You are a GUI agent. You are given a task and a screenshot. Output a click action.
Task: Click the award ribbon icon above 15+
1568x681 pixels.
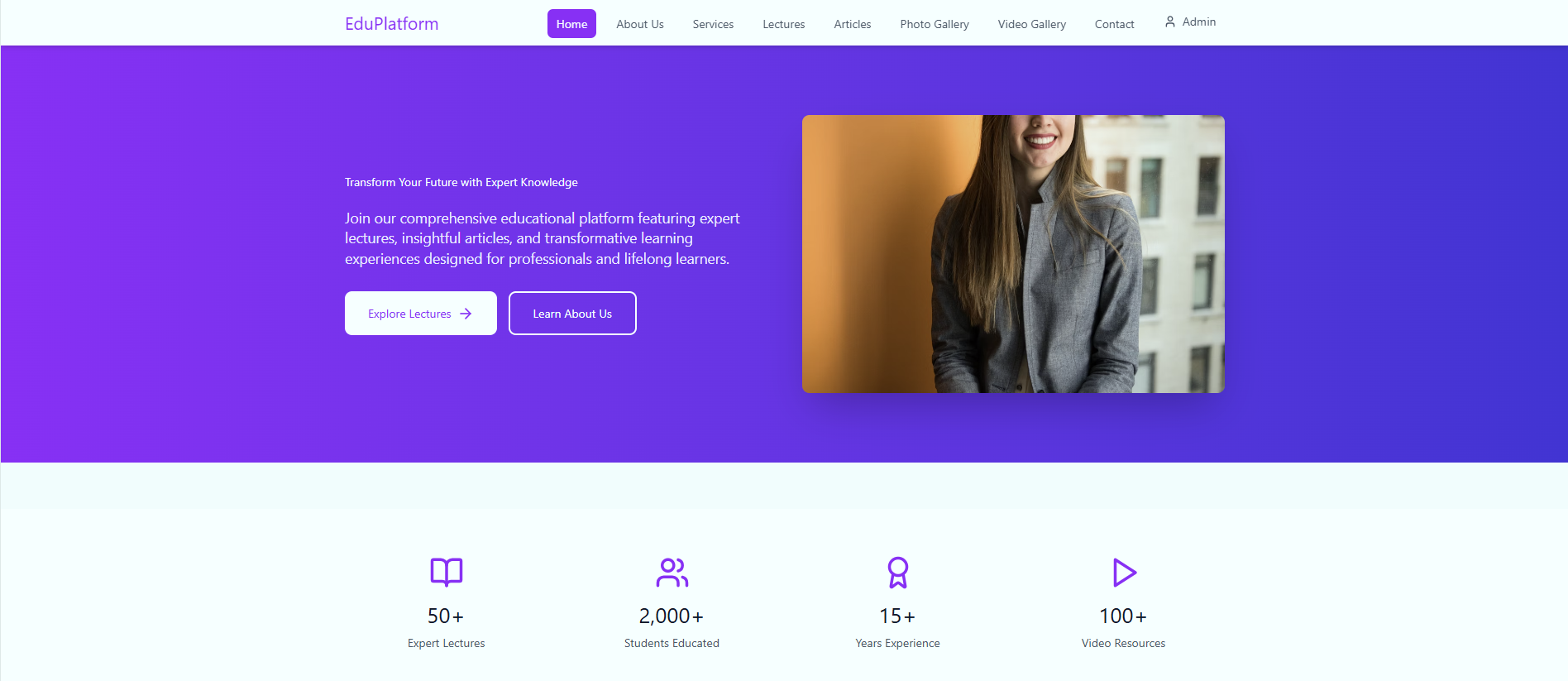897,572
